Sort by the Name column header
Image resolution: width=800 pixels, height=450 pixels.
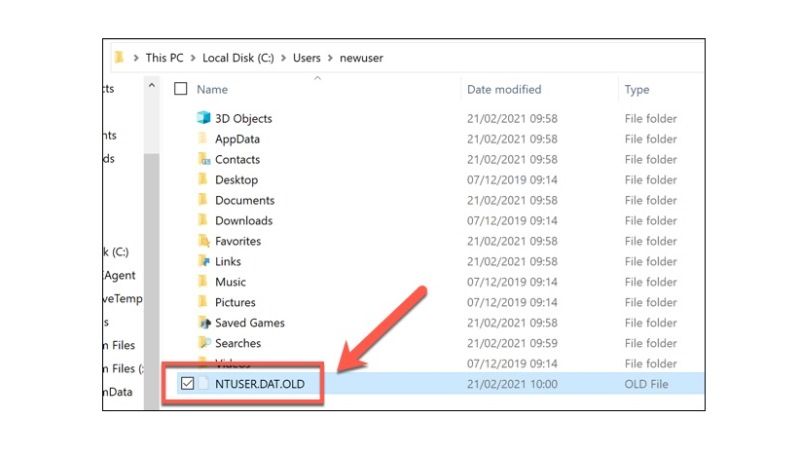click(212, 89)
